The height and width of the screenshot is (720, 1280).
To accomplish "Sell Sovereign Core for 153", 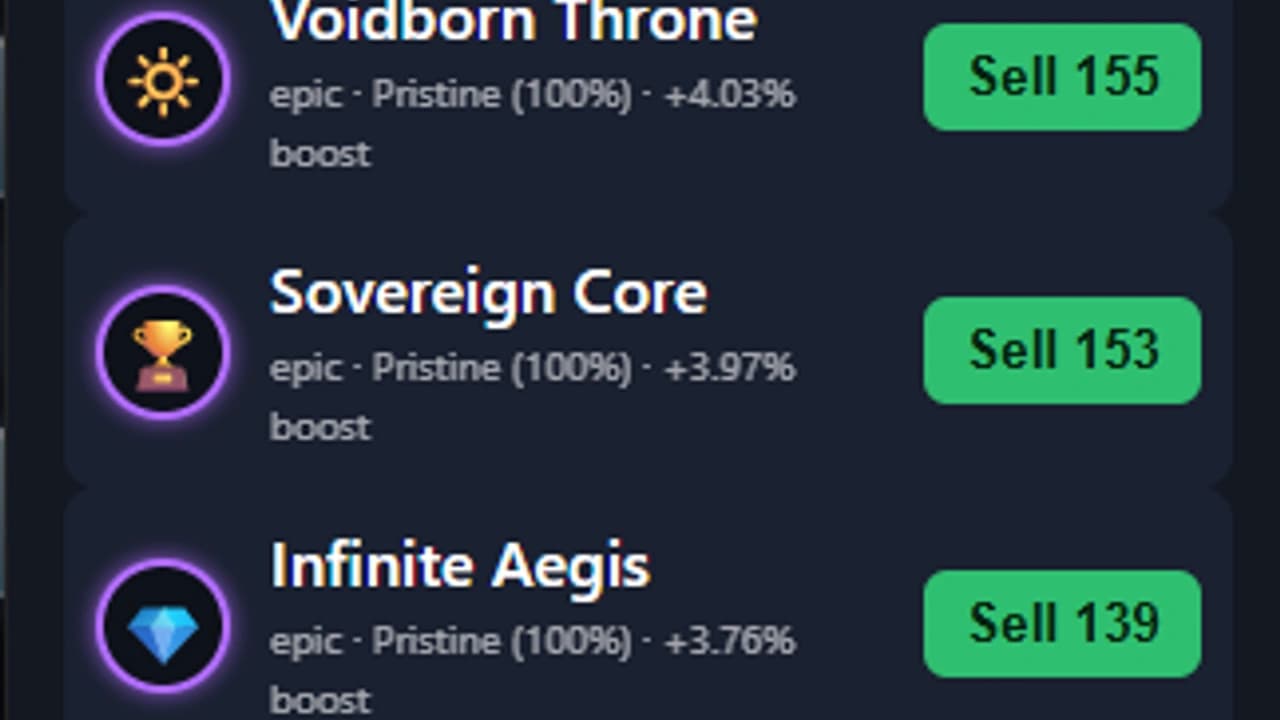I will pos(1062,350).
